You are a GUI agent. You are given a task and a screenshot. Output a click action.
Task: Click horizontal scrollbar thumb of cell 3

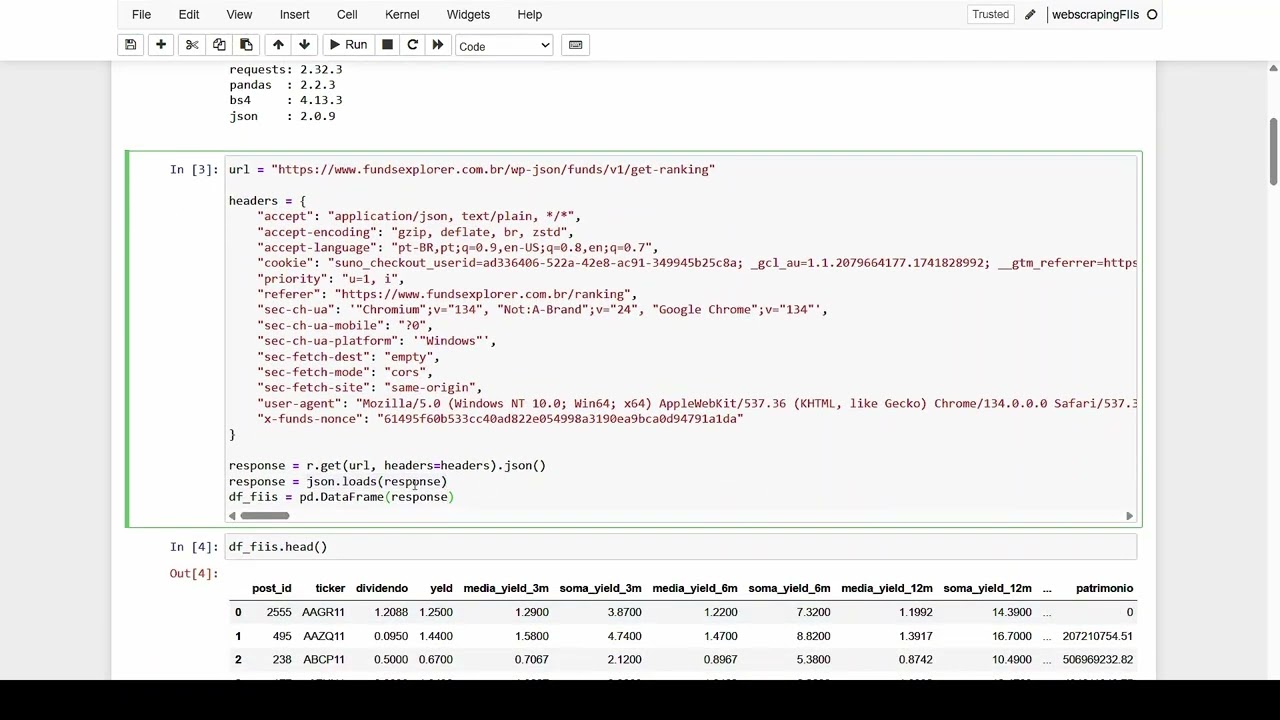[265, 516]
